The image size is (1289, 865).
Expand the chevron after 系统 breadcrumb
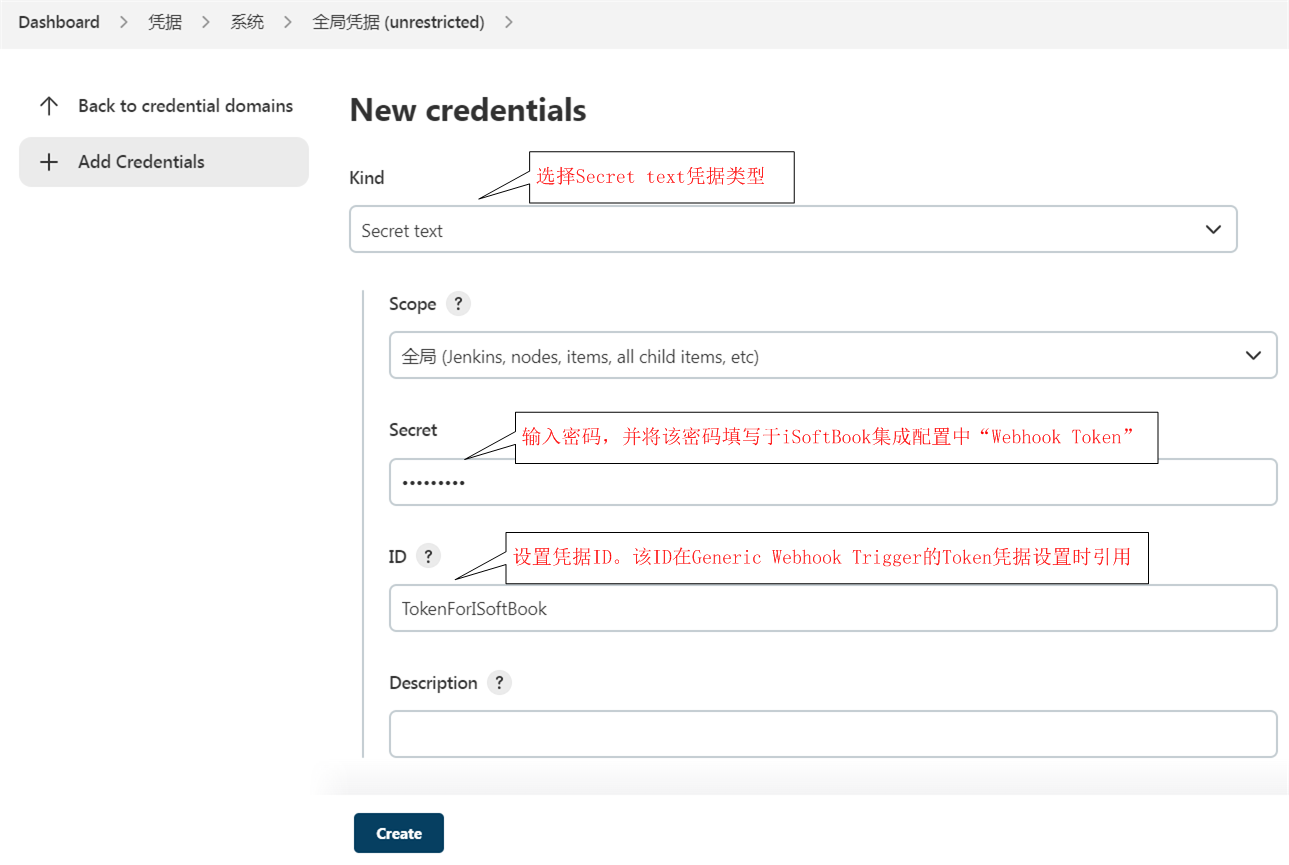[288, 22]
